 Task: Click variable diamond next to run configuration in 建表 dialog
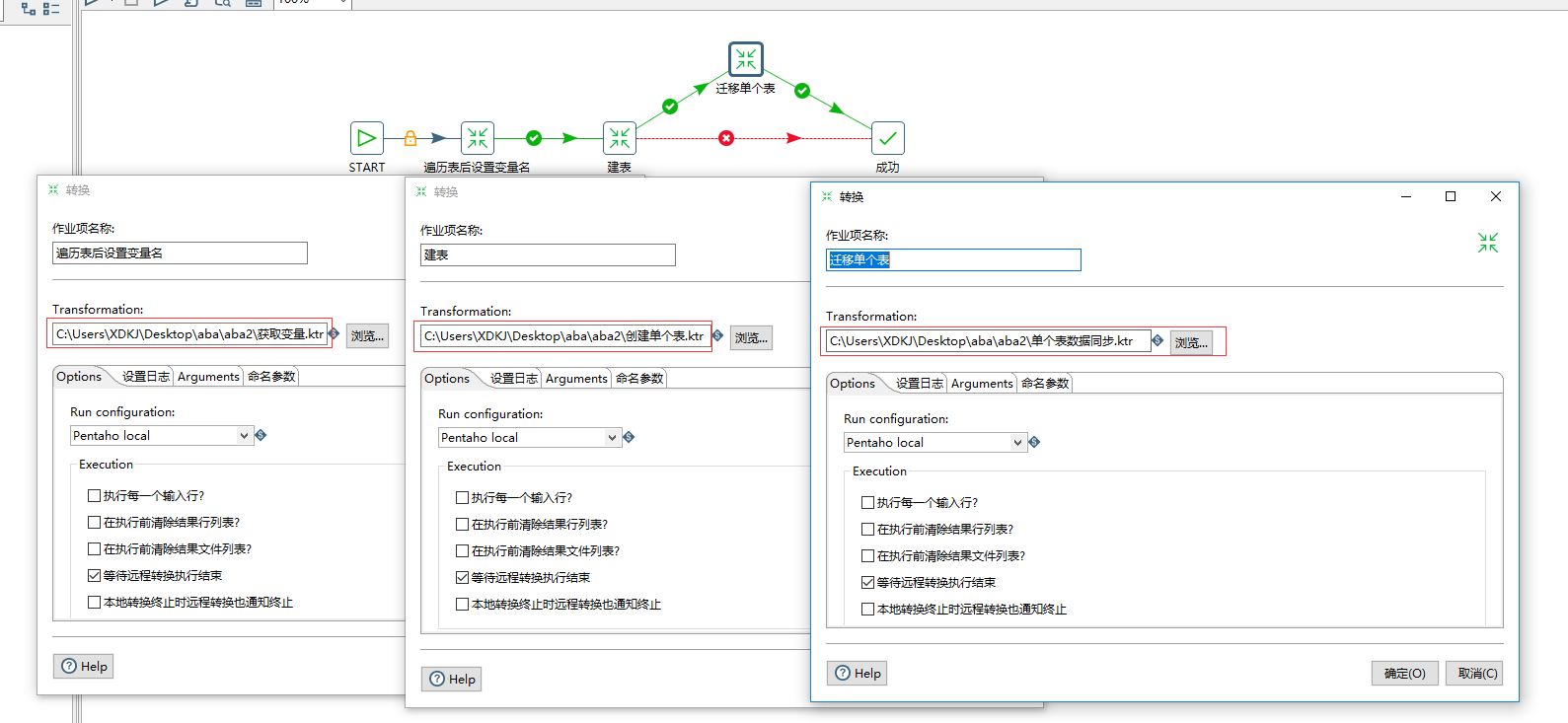pos(629,437)
